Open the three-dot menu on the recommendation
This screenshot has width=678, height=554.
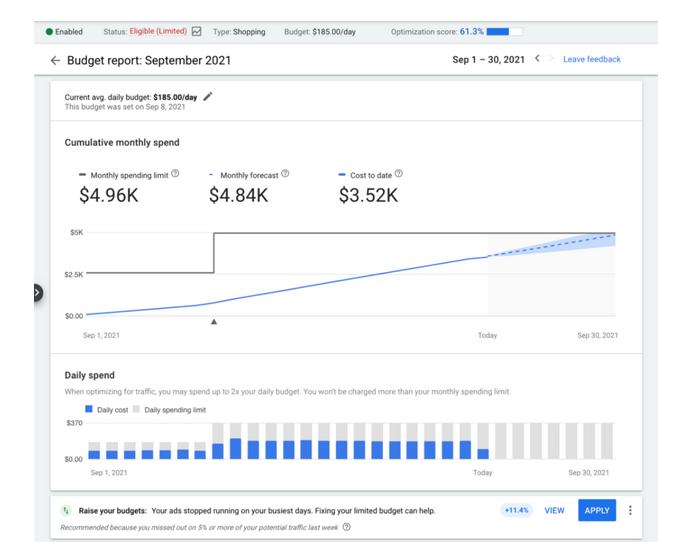pos(630,510)
